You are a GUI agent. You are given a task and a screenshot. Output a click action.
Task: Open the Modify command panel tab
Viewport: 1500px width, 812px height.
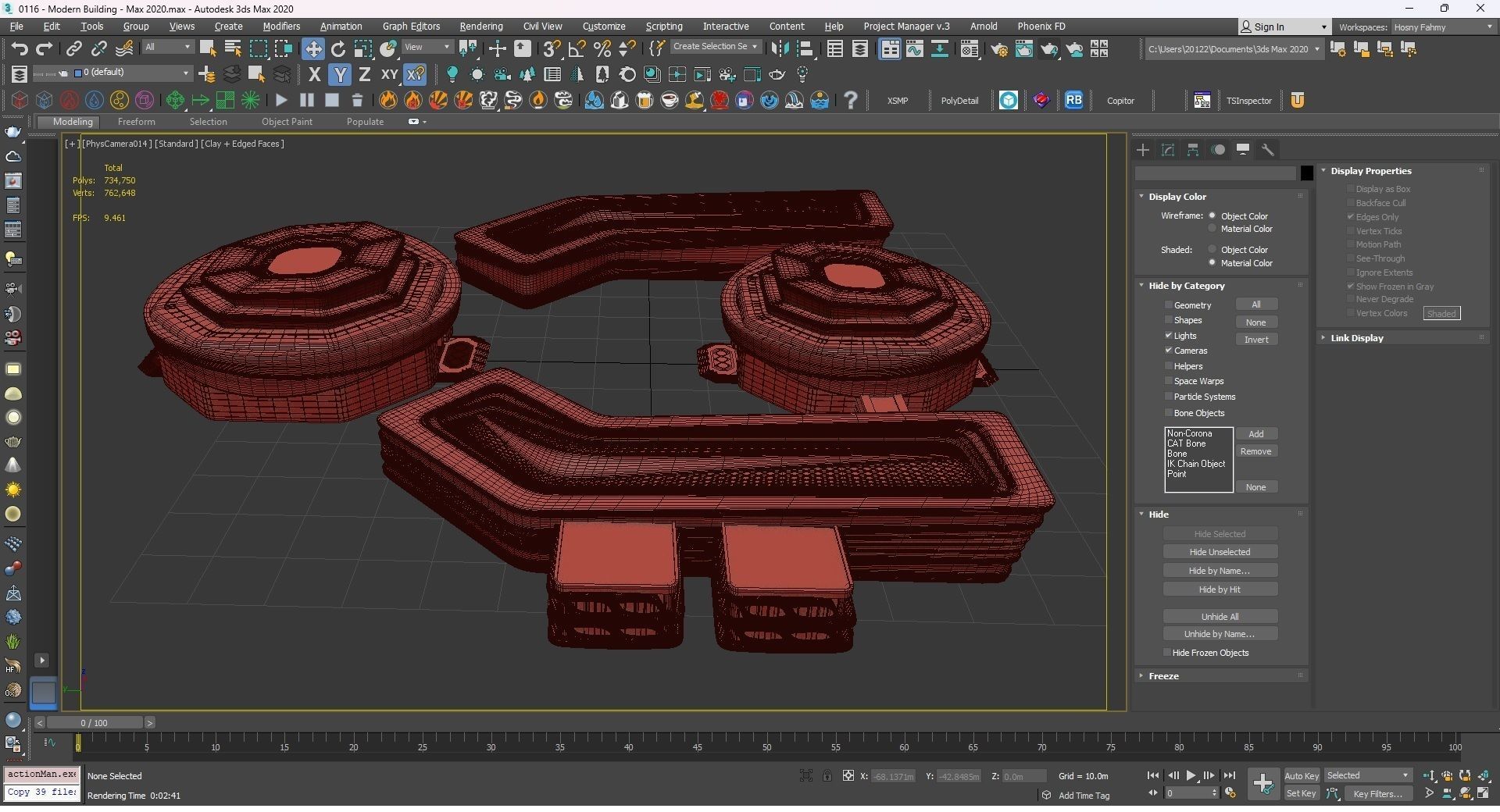[1168, 149]
